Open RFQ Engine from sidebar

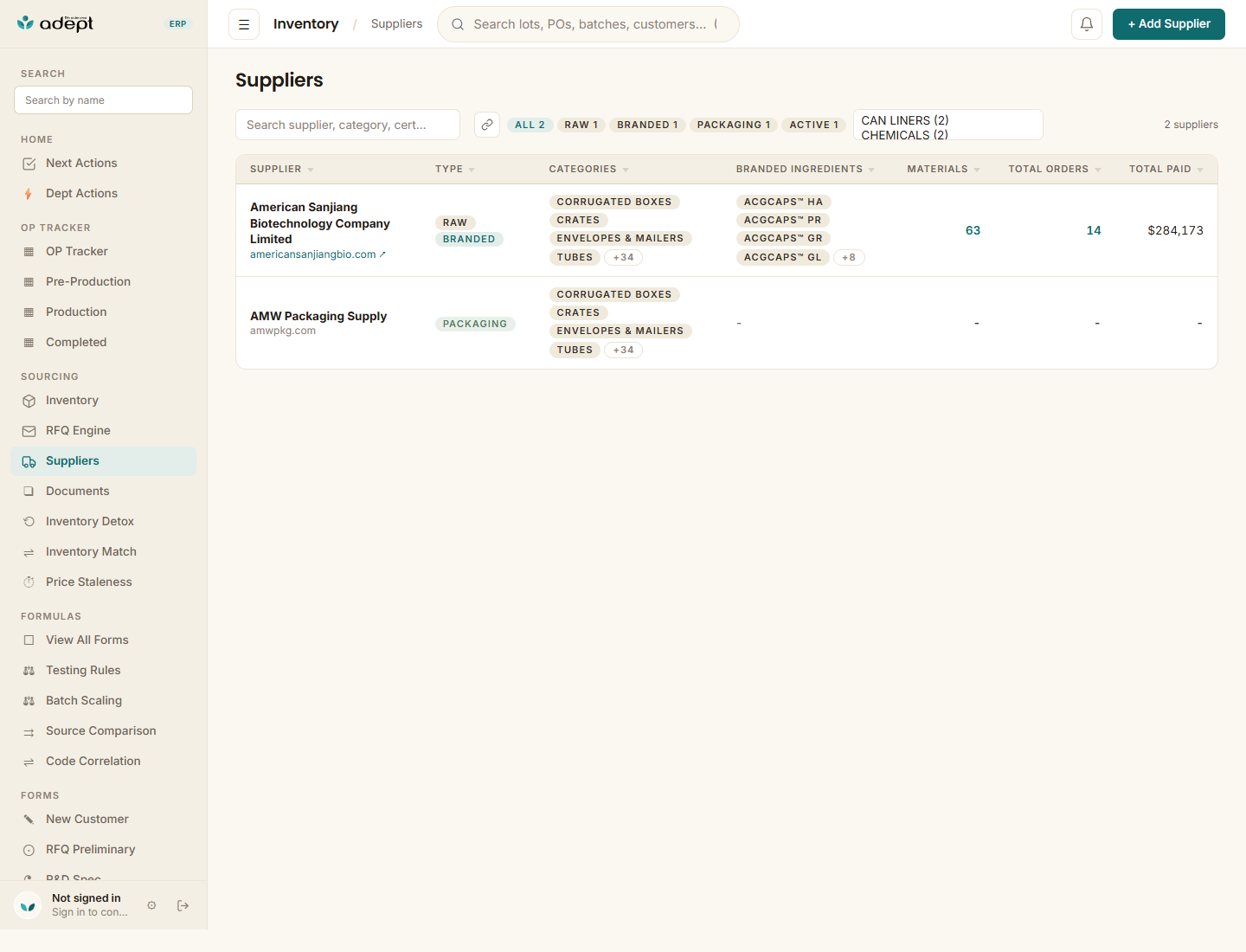point(104,431)
